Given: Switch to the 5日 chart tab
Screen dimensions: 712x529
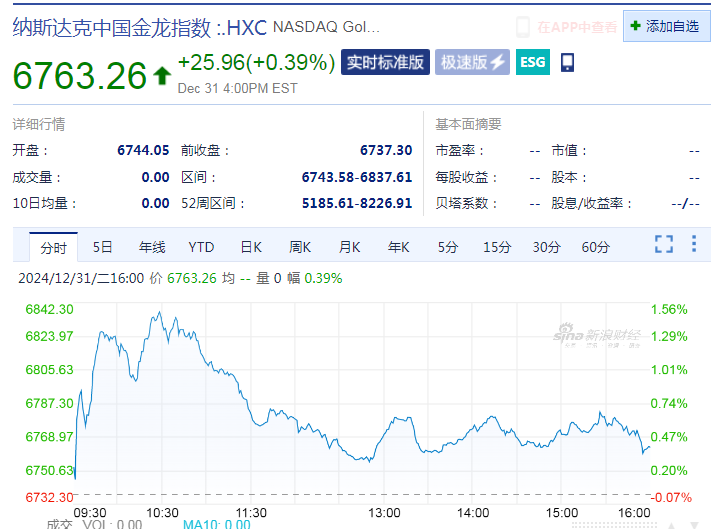Looking at the screenshot, I should pos(103,247).
